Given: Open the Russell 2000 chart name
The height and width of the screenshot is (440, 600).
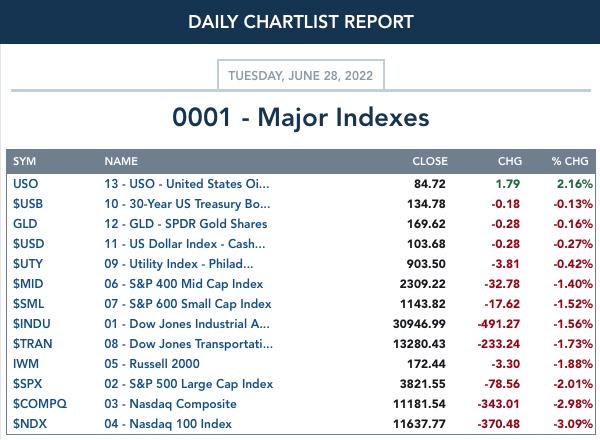Looking at the screenshot, I should (152, 363).
